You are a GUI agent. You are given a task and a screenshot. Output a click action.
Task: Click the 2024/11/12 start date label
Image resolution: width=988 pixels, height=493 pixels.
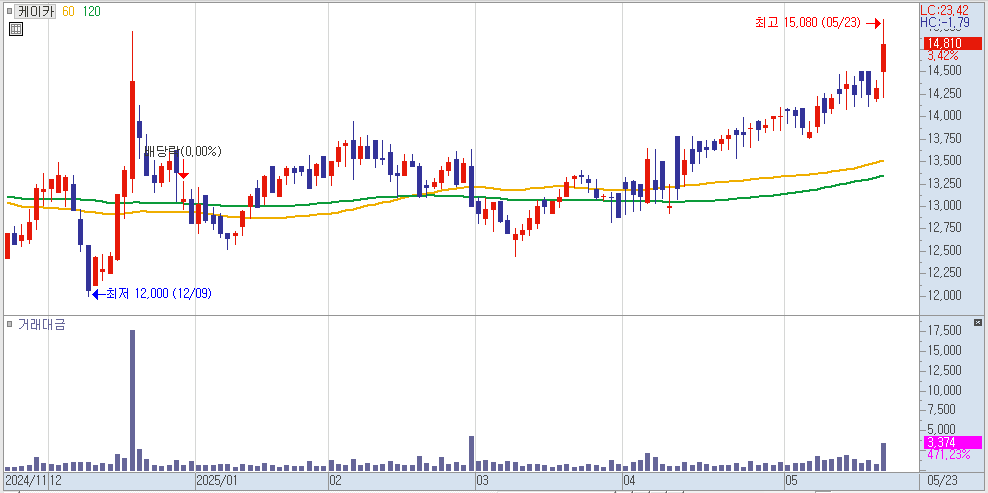[32, 481]
